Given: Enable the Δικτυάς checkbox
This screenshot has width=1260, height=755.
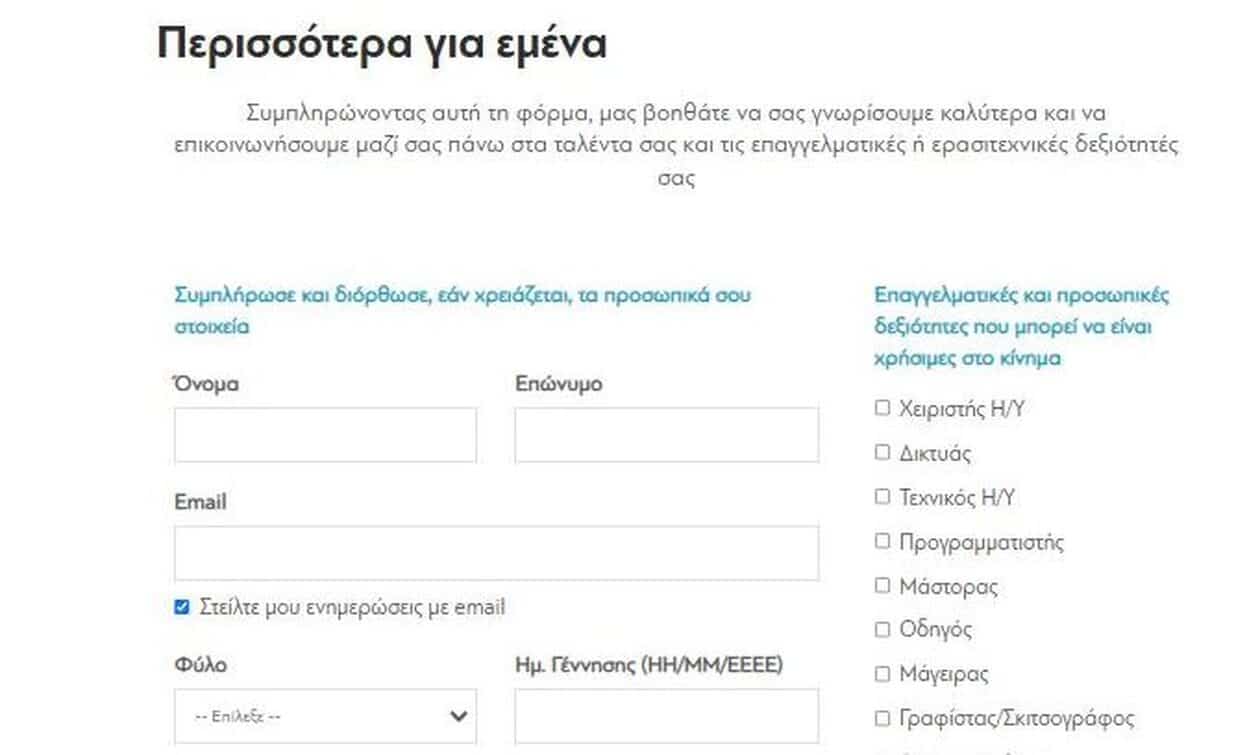Looking at the screenshot, I should click(x=882, y=453).
